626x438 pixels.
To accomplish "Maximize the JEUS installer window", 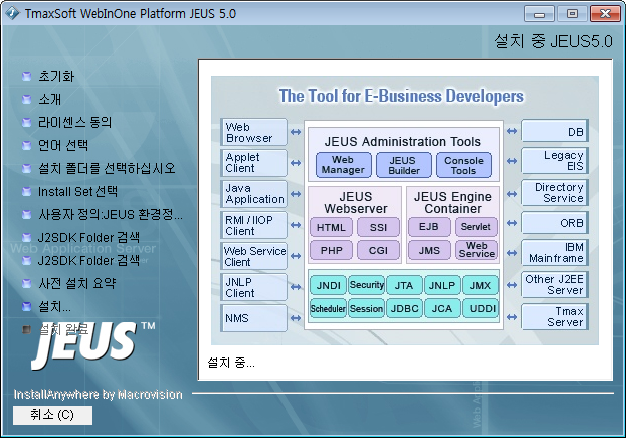I will tap(572, 14).
